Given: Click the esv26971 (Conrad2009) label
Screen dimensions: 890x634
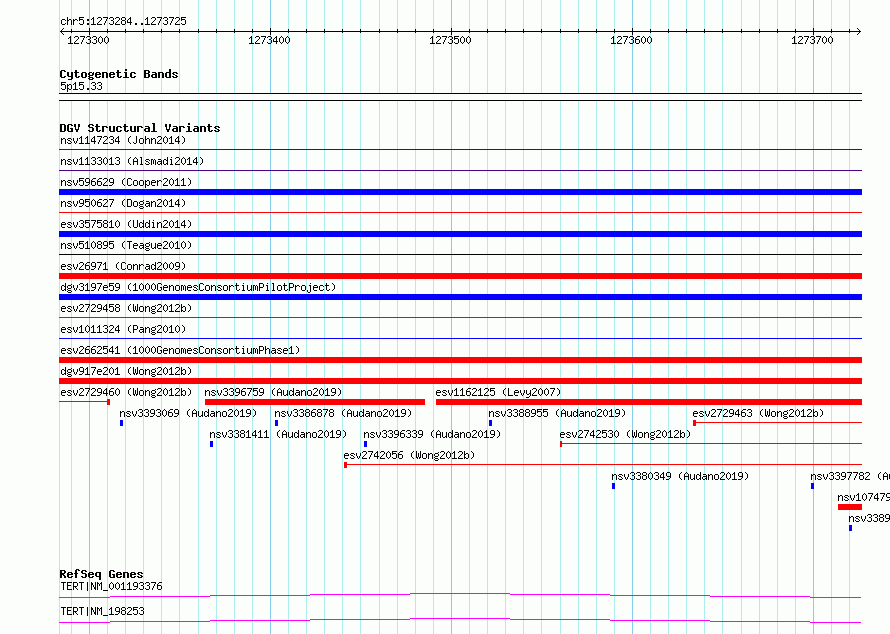Looking at the screenshot, I should pos(123,266).
